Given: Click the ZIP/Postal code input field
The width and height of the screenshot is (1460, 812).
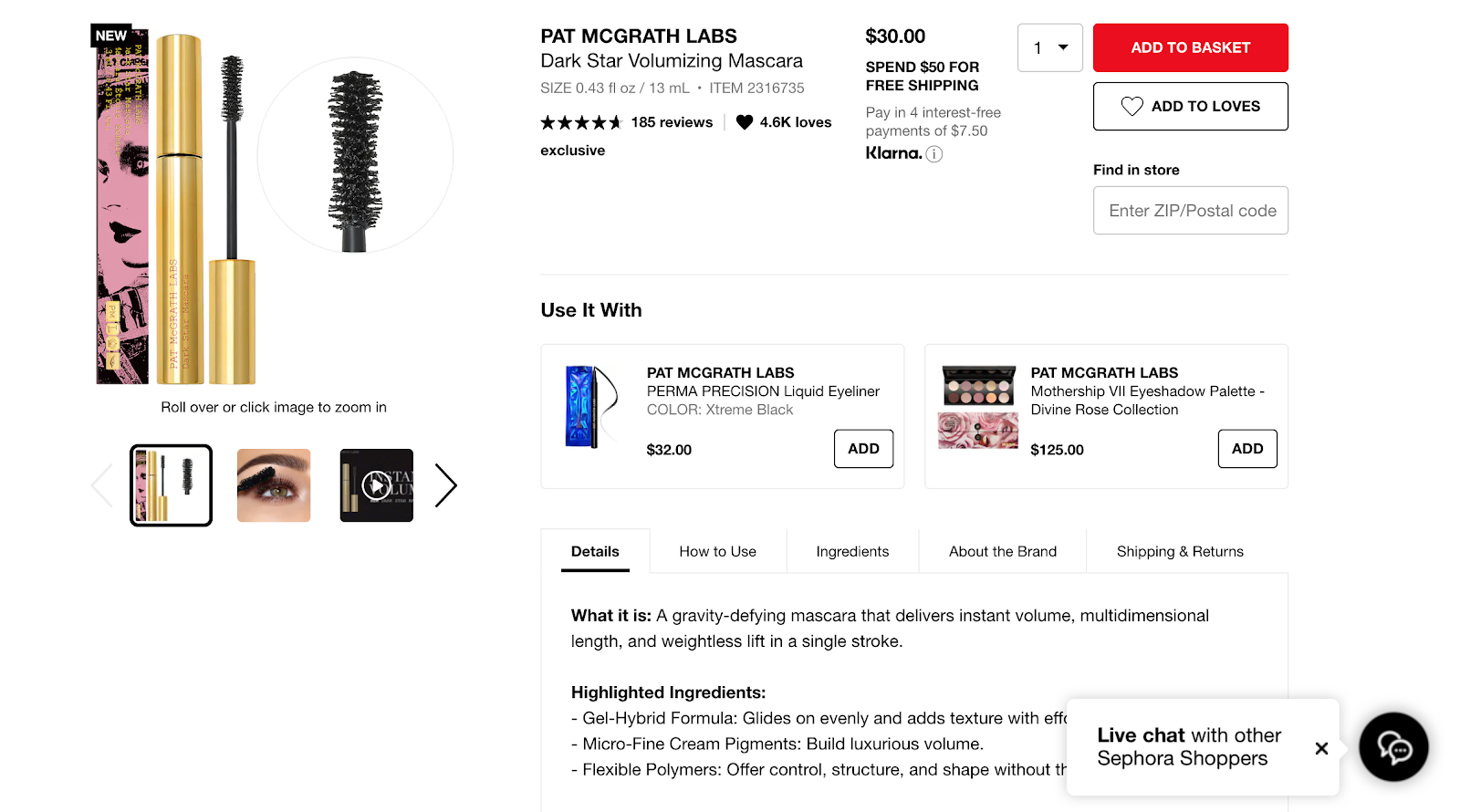Looking at the screenshot, I should point(1190,210).
